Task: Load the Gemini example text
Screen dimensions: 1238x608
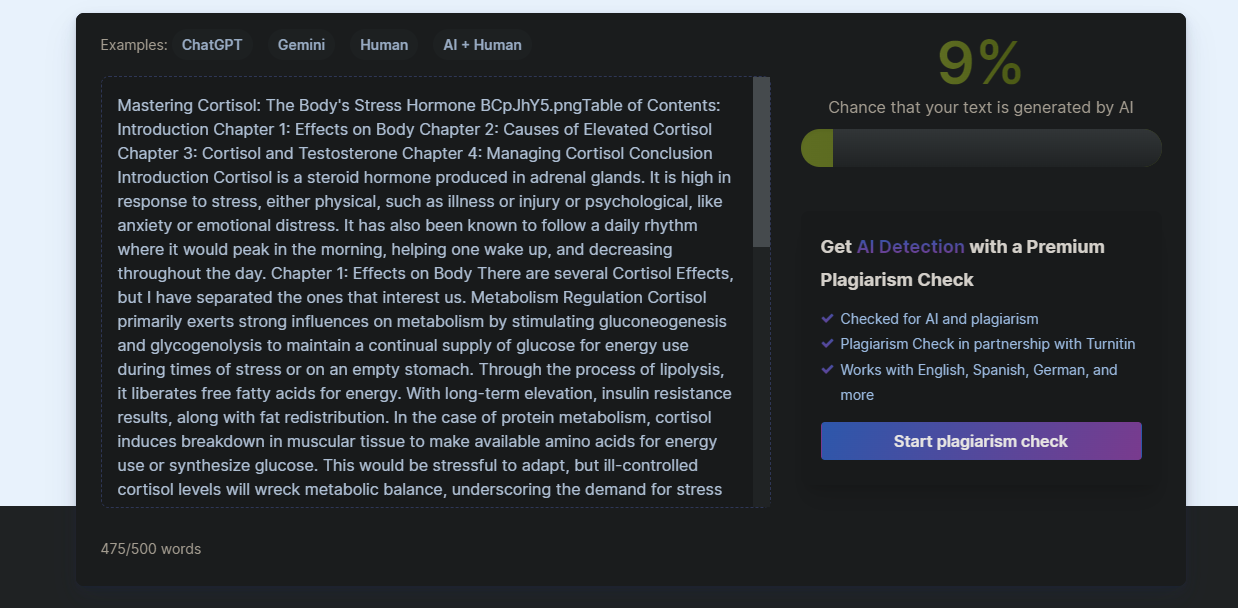Action: coord(301,45)
